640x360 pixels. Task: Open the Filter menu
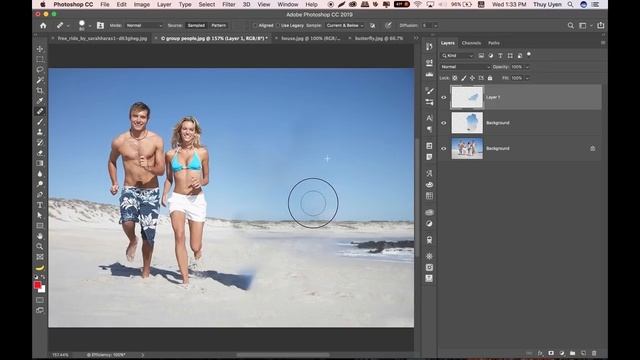229,4
